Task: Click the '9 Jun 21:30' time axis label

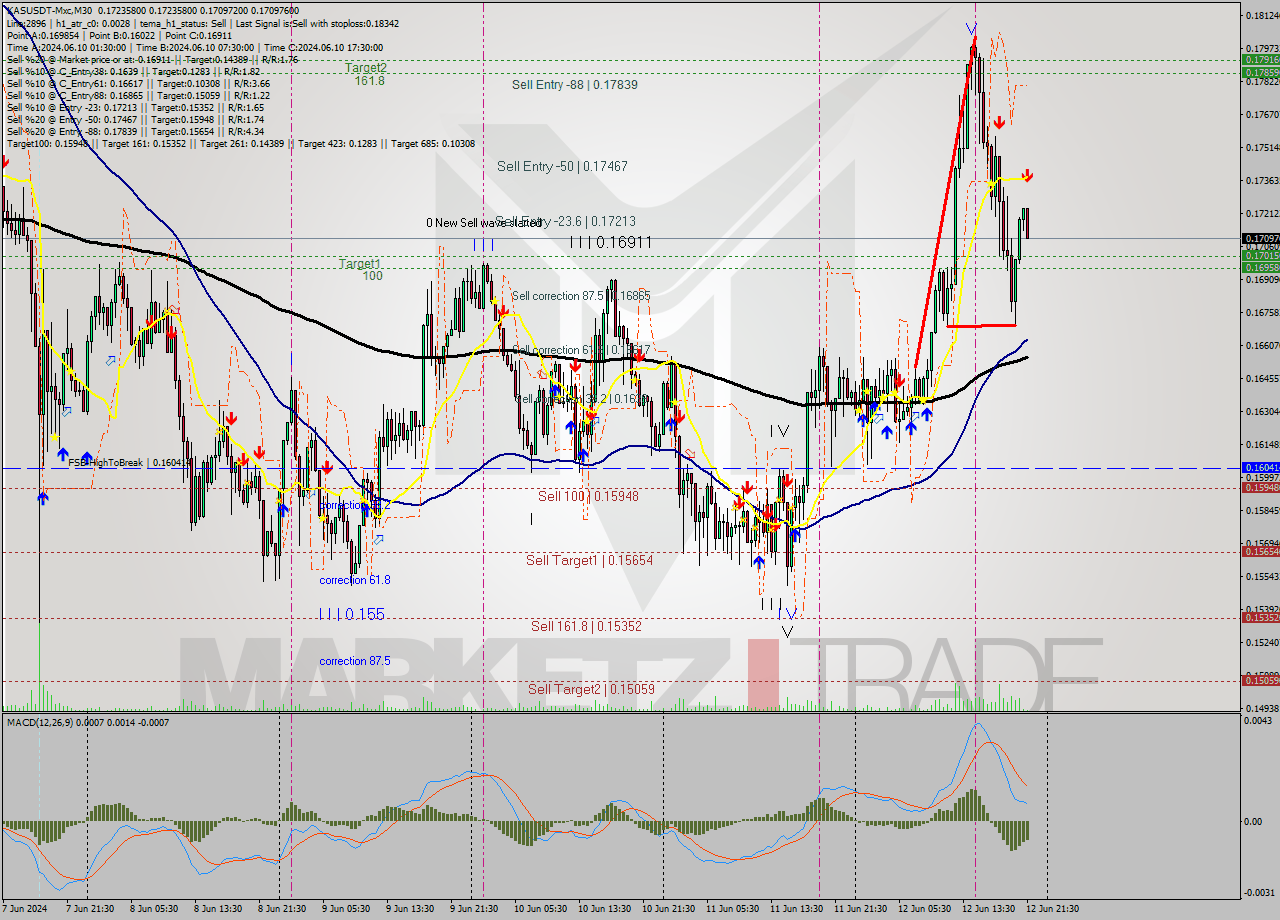Action: (x=474, y=909)
